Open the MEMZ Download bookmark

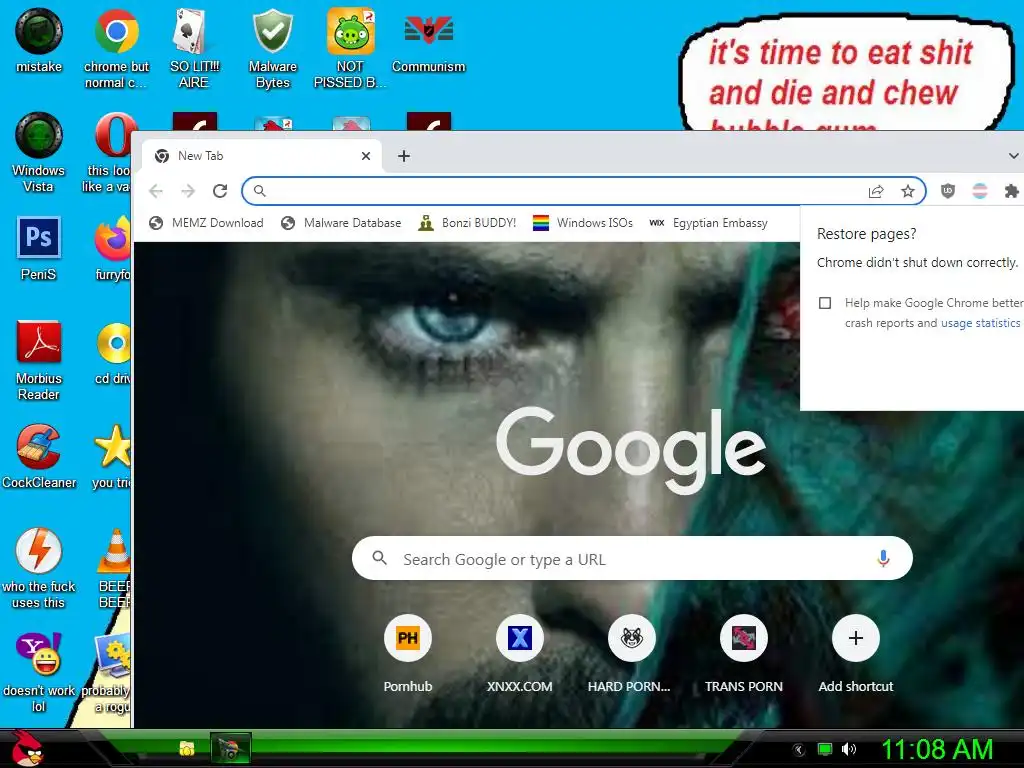pyautogui.click(x=206, y=223)
